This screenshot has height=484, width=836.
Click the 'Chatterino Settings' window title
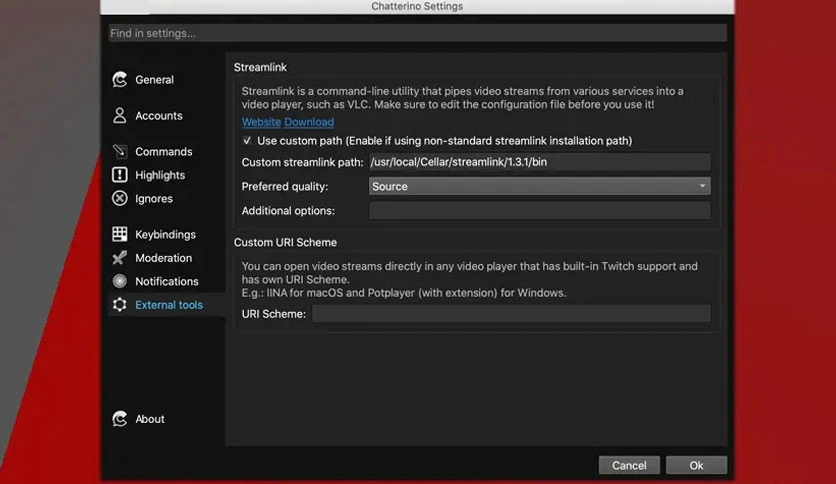[417, 6]
